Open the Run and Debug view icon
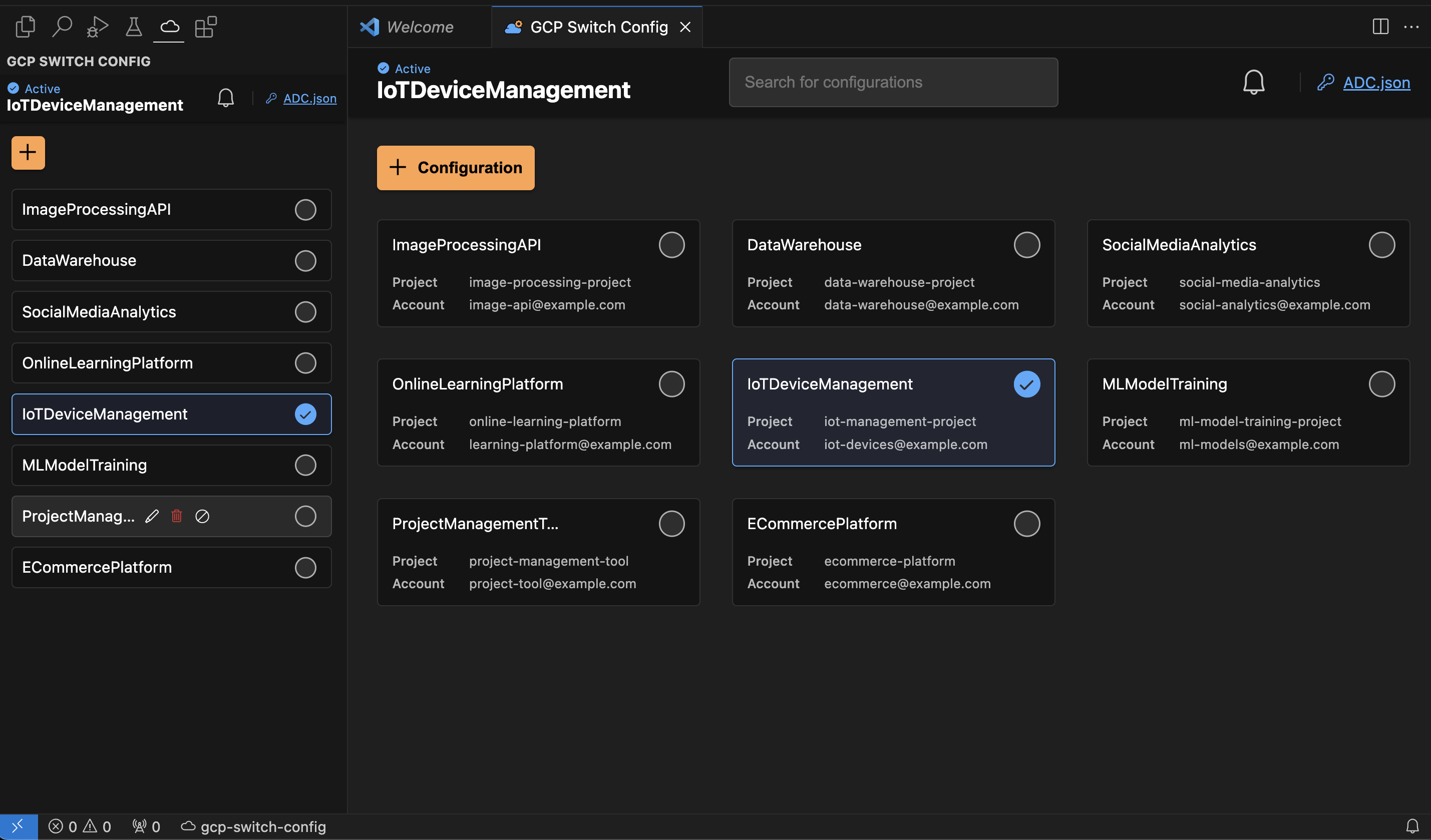 [x=97, y=27]
